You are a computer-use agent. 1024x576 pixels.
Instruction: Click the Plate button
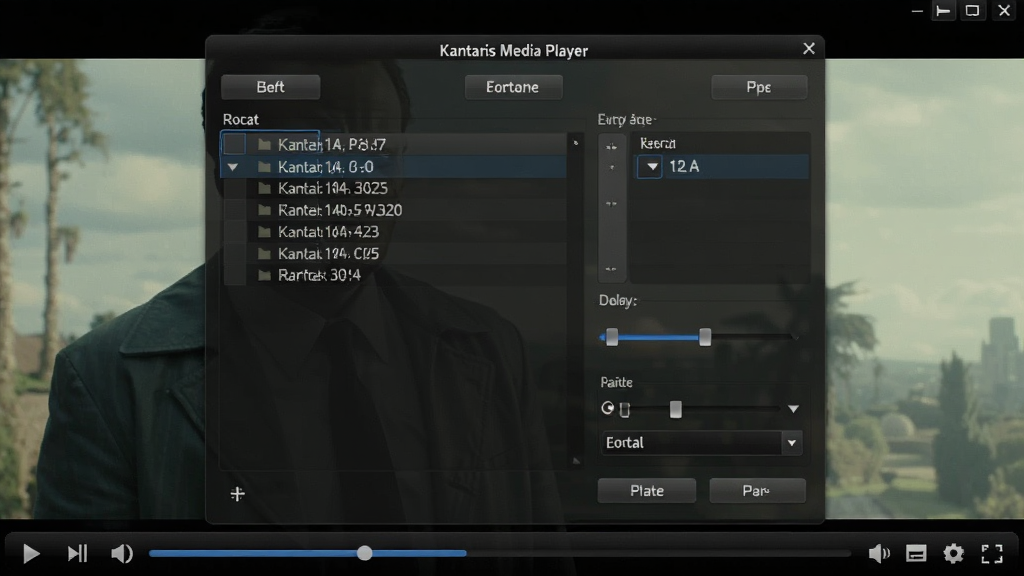(647, 490)
